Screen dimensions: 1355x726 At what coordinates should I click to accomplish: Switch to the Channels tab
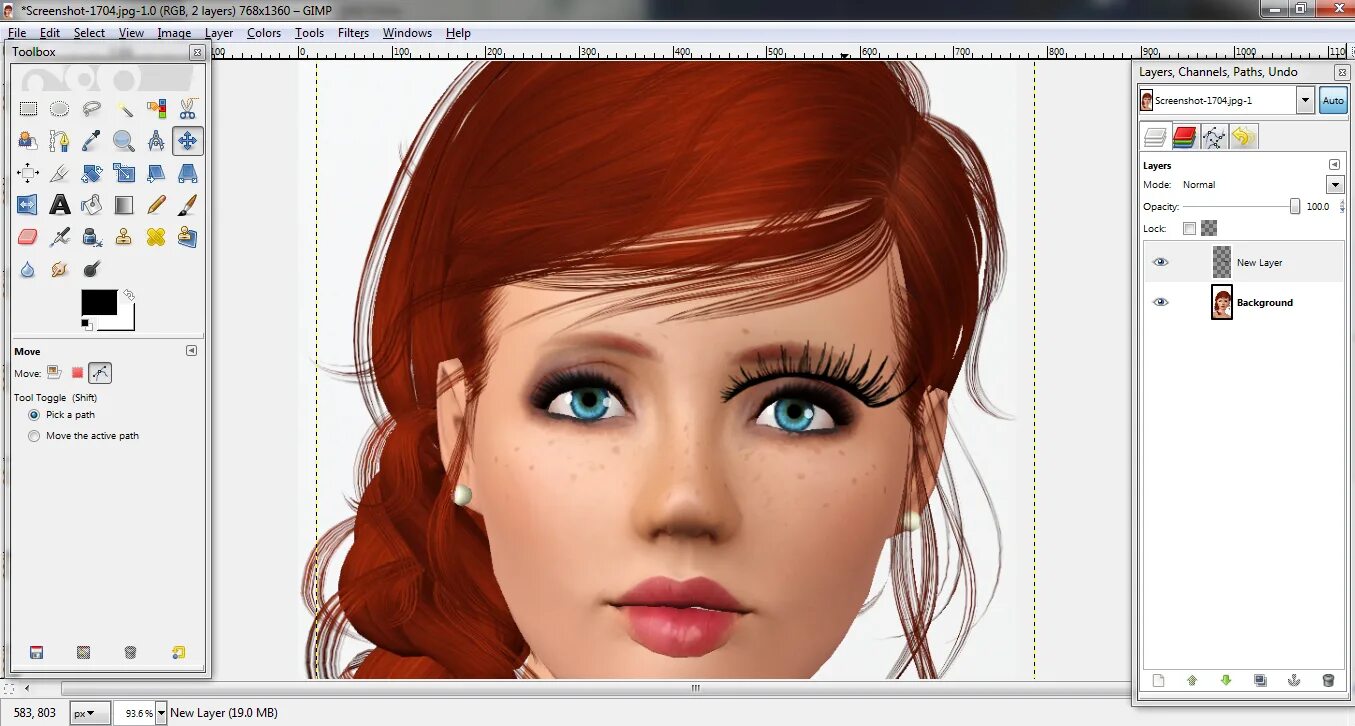1184,137
